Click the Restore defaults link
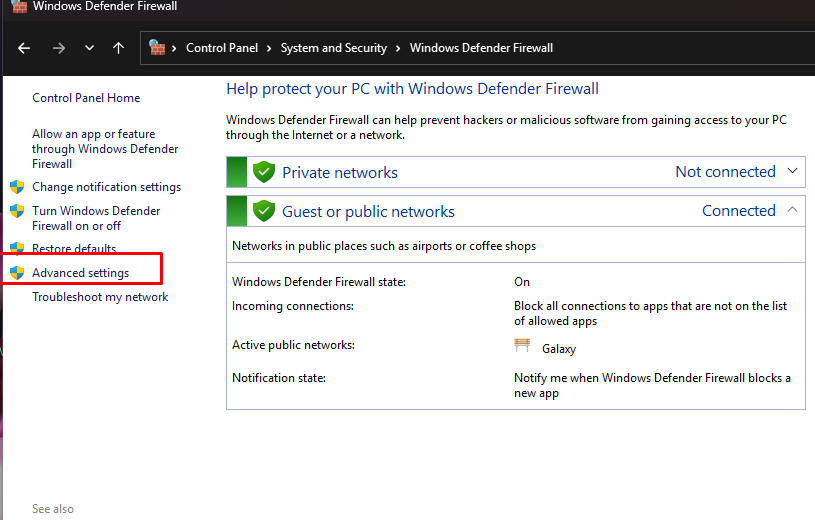Screen dimensions: 815x520 coord(74,249)
